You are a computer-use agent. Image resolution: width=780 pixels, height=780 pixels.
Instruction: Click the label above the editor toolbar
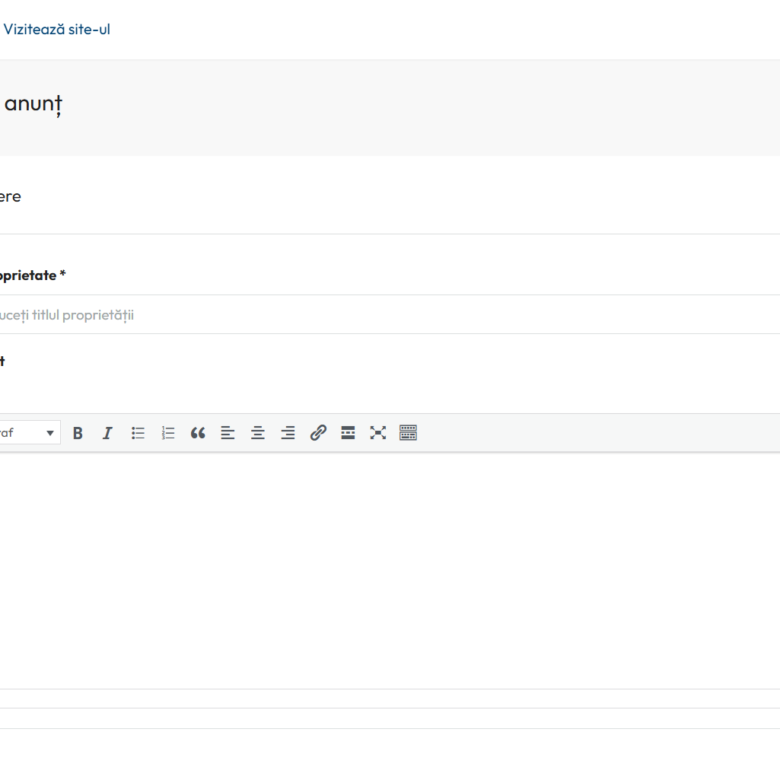click(x=3, y=361)
